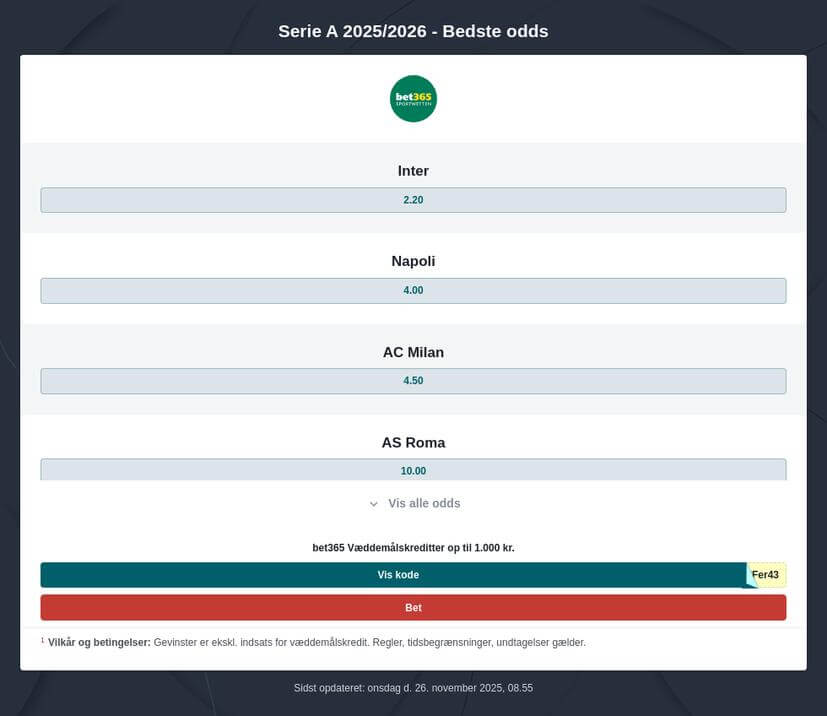The height and width of the screenshot is (716, 827).
Task: Select the AC Milan odds bar showing 4.50
Action: tap(413, 380)
